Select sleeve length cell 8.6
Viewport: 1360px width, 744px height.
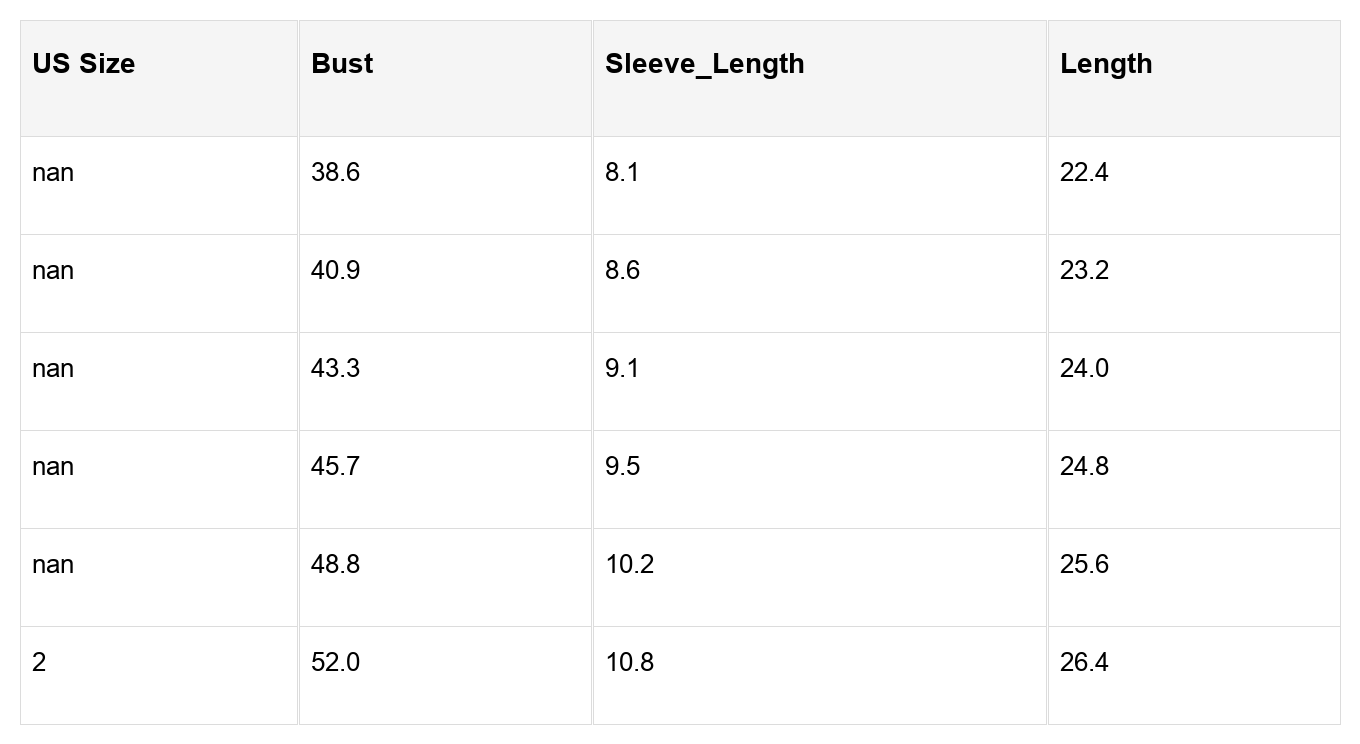(820, 284)
